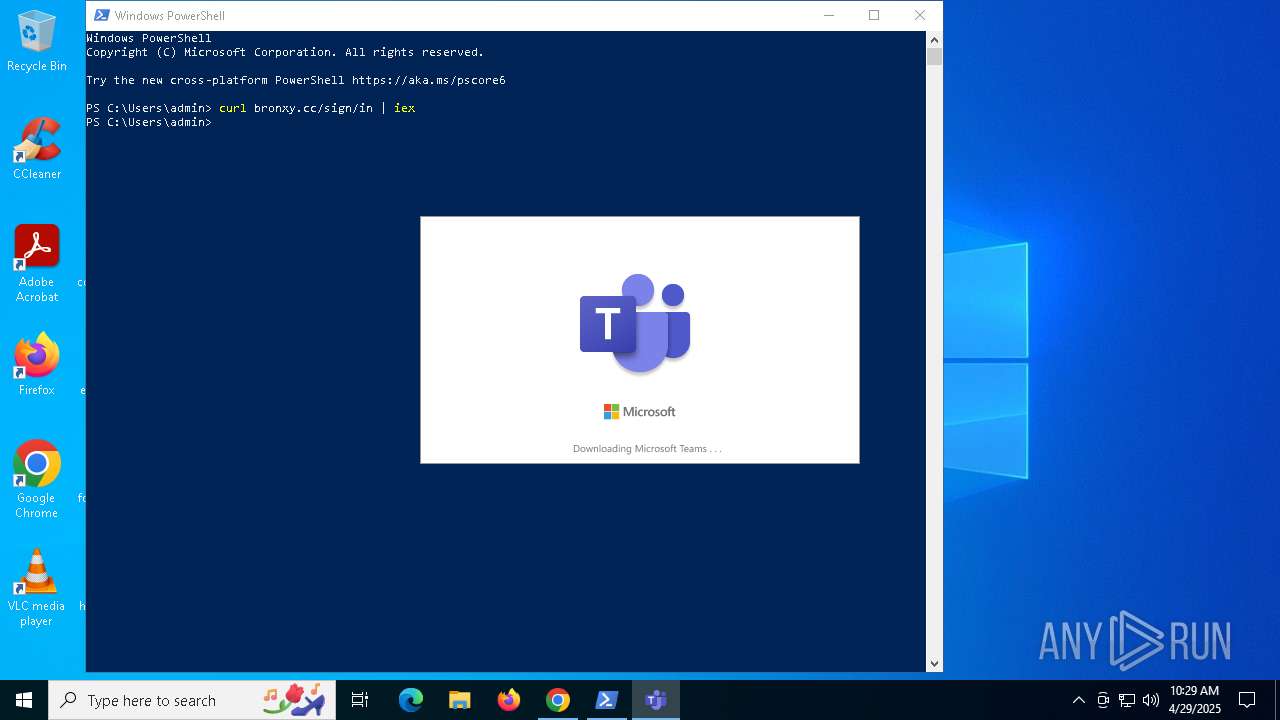Click the Windows PowerShell title bar text
Image resolution: width=1280 pixels, height=720 pixels.
(170, 16)
